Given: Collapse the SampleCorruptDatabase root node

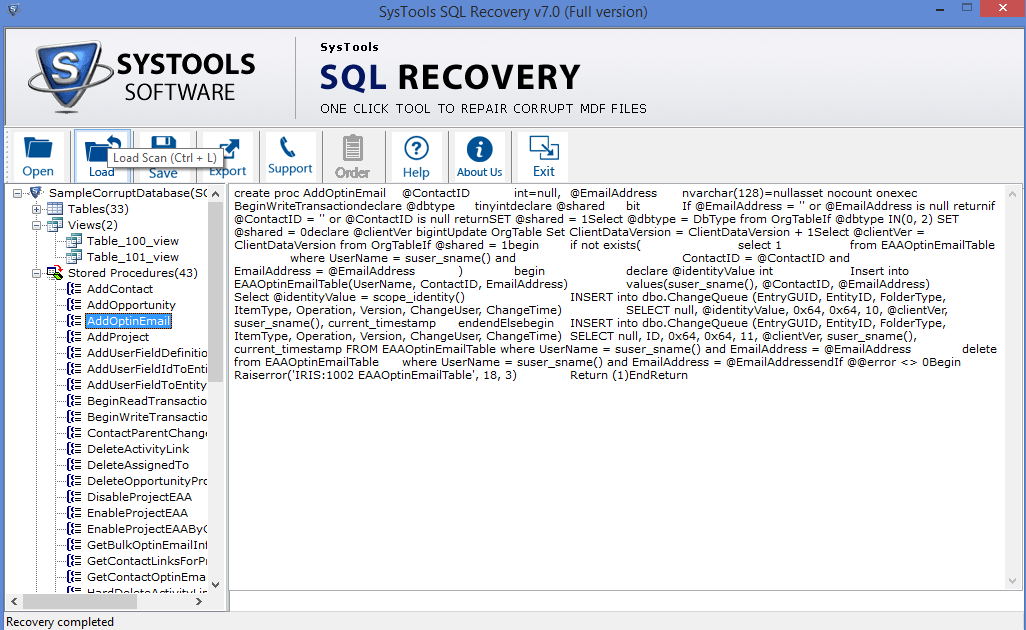Looking at the screenshot, I should tap(18, 193).
